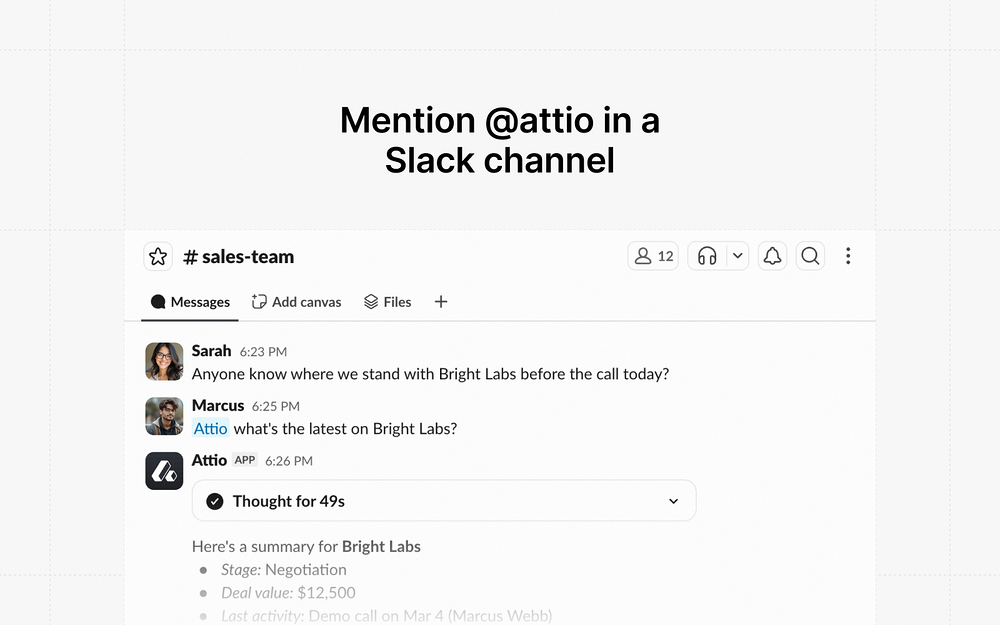Image resolution: width=1000 pixels, height=625 pixels.
Task: Click the 6:25 PM timestamp
Action: [276, 407]
